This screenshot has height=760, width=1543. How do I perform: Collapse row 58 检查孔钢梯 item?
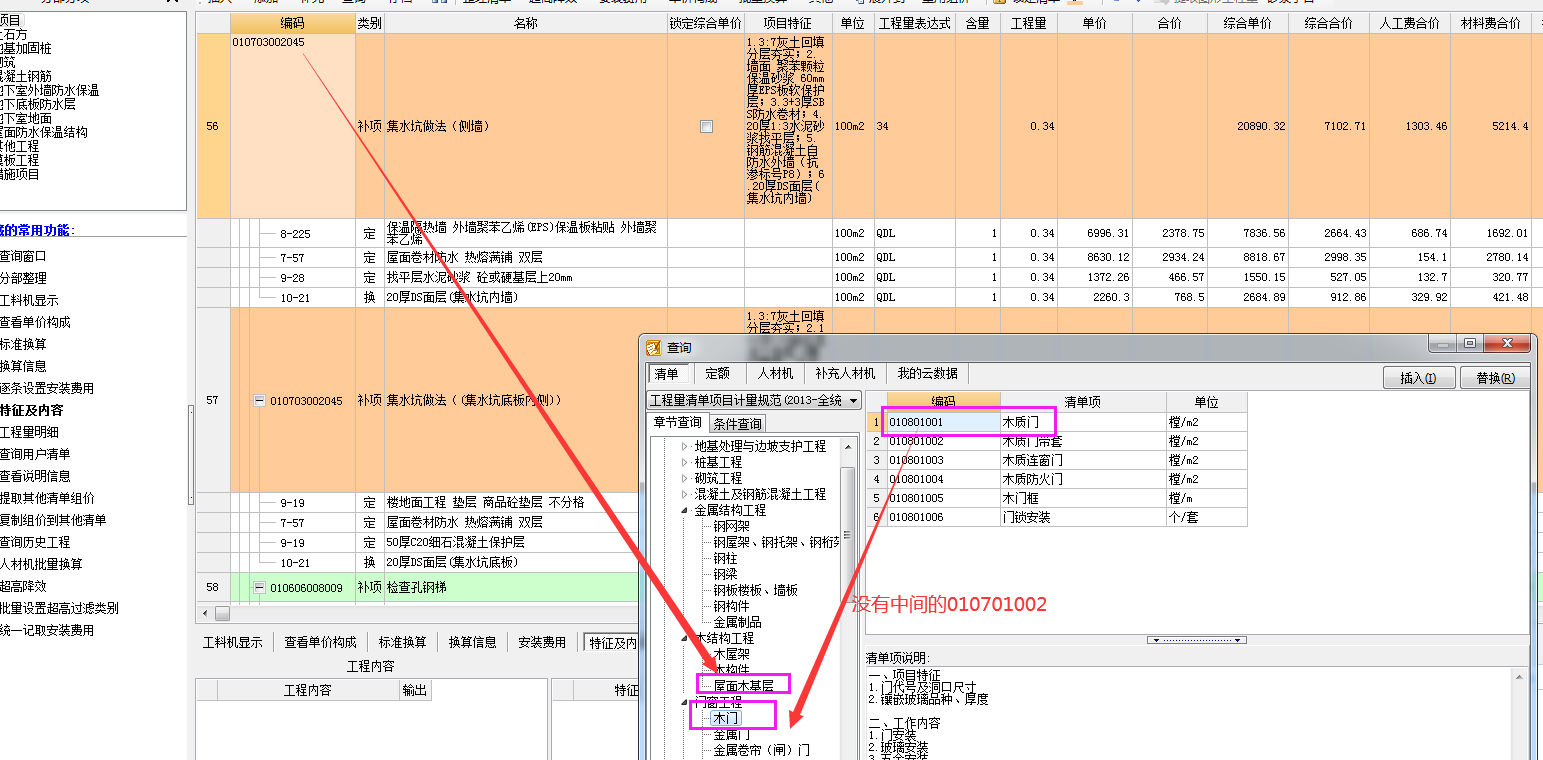point(259,588)
